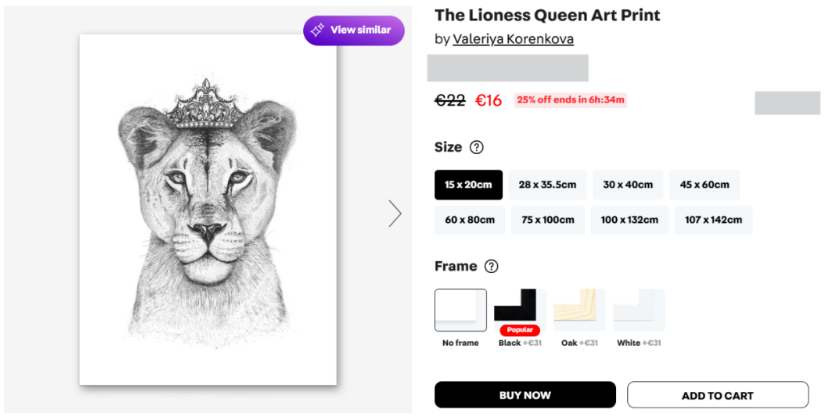This screenshot has height=420, width=833.
Task: Choose the 75 x 100cm size
Action: [547, 220]
